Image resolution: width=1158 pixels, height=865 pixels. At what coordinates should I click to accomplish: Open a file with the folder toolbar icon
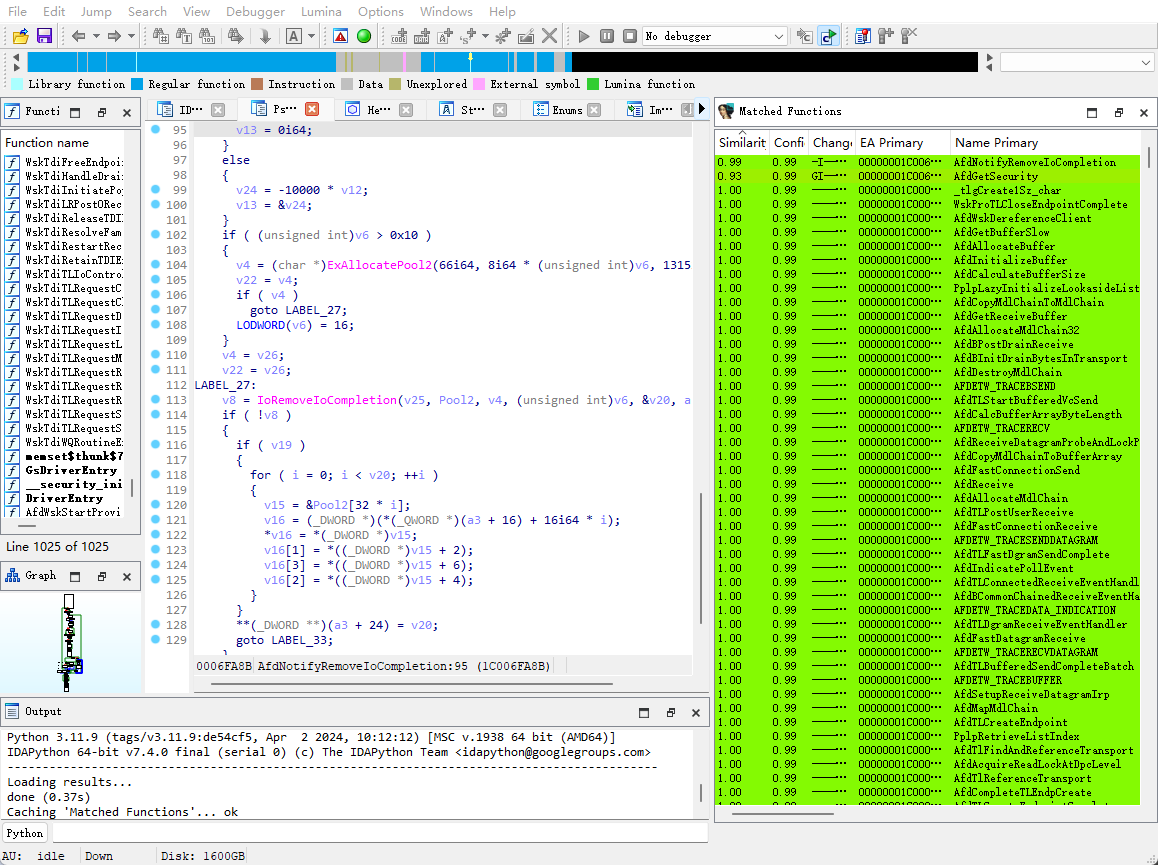[x=18, y=36]
